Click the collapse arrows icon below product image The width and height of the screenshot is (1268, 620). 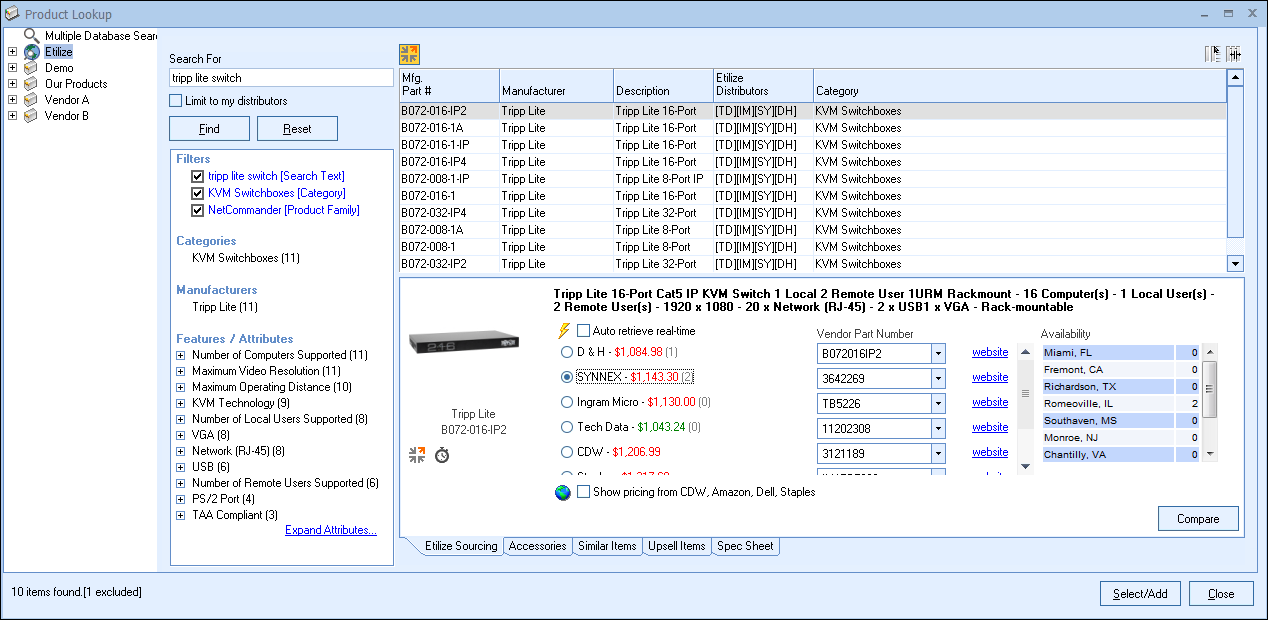[417, 455]
